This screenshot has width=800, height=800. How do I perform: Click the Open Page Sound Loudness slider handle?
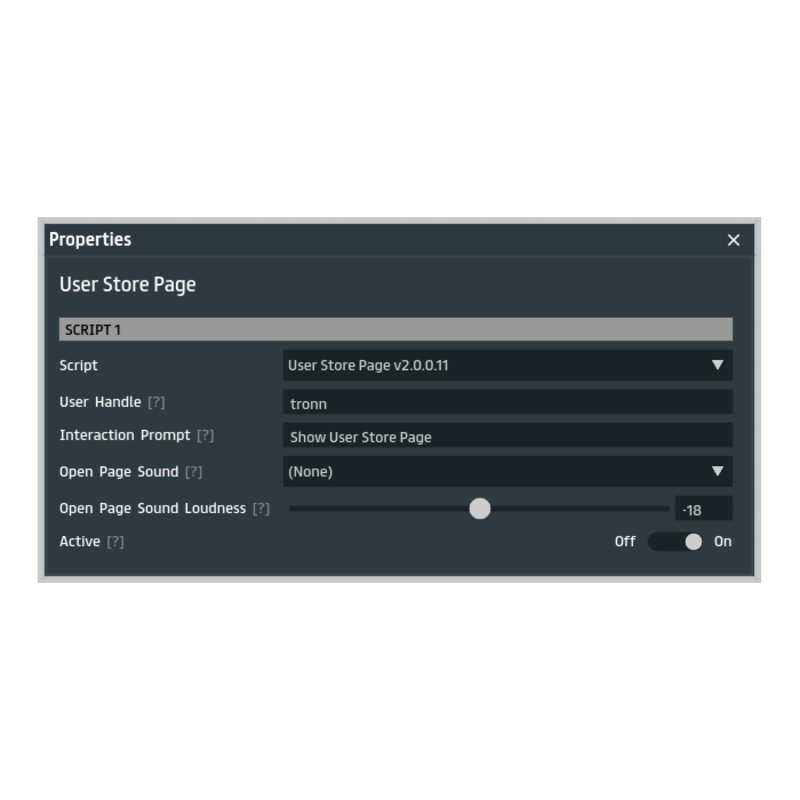click(480, 509)
